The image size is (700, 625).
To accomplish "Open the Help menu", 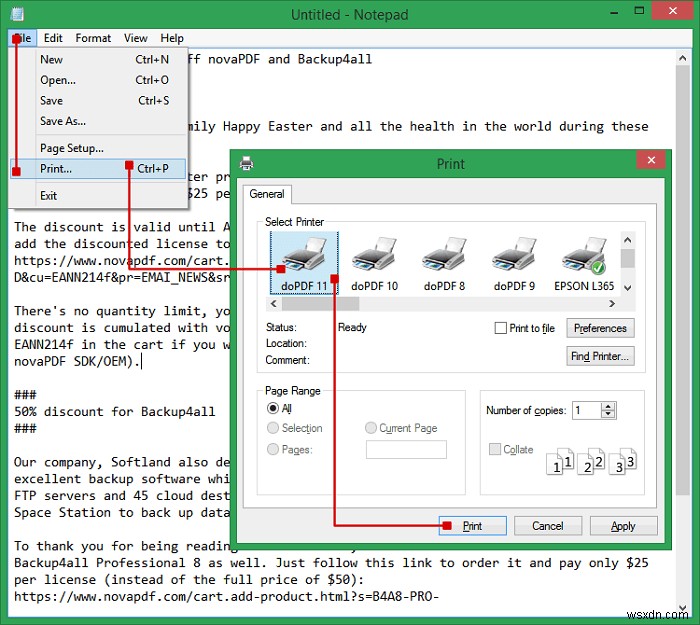I will pos(172,38).
